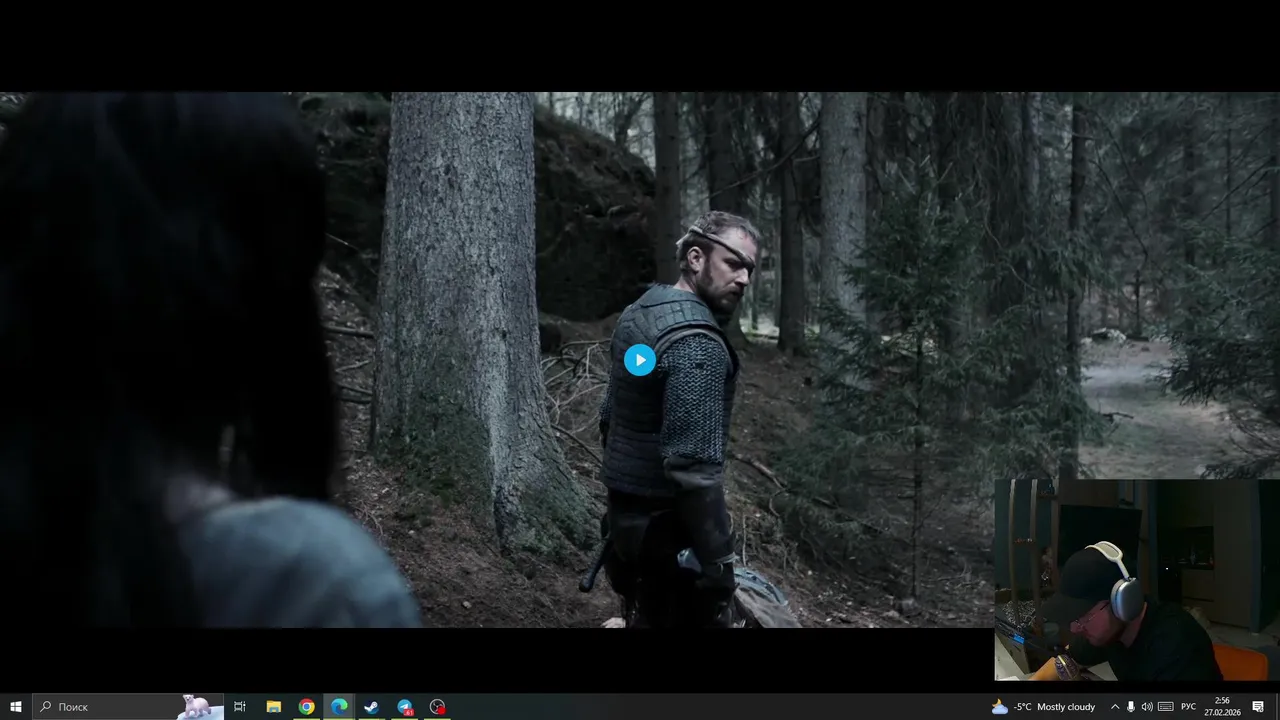Launch Google Chrome from the taskbar
1280x720 pixels.
tap(306, 707)
